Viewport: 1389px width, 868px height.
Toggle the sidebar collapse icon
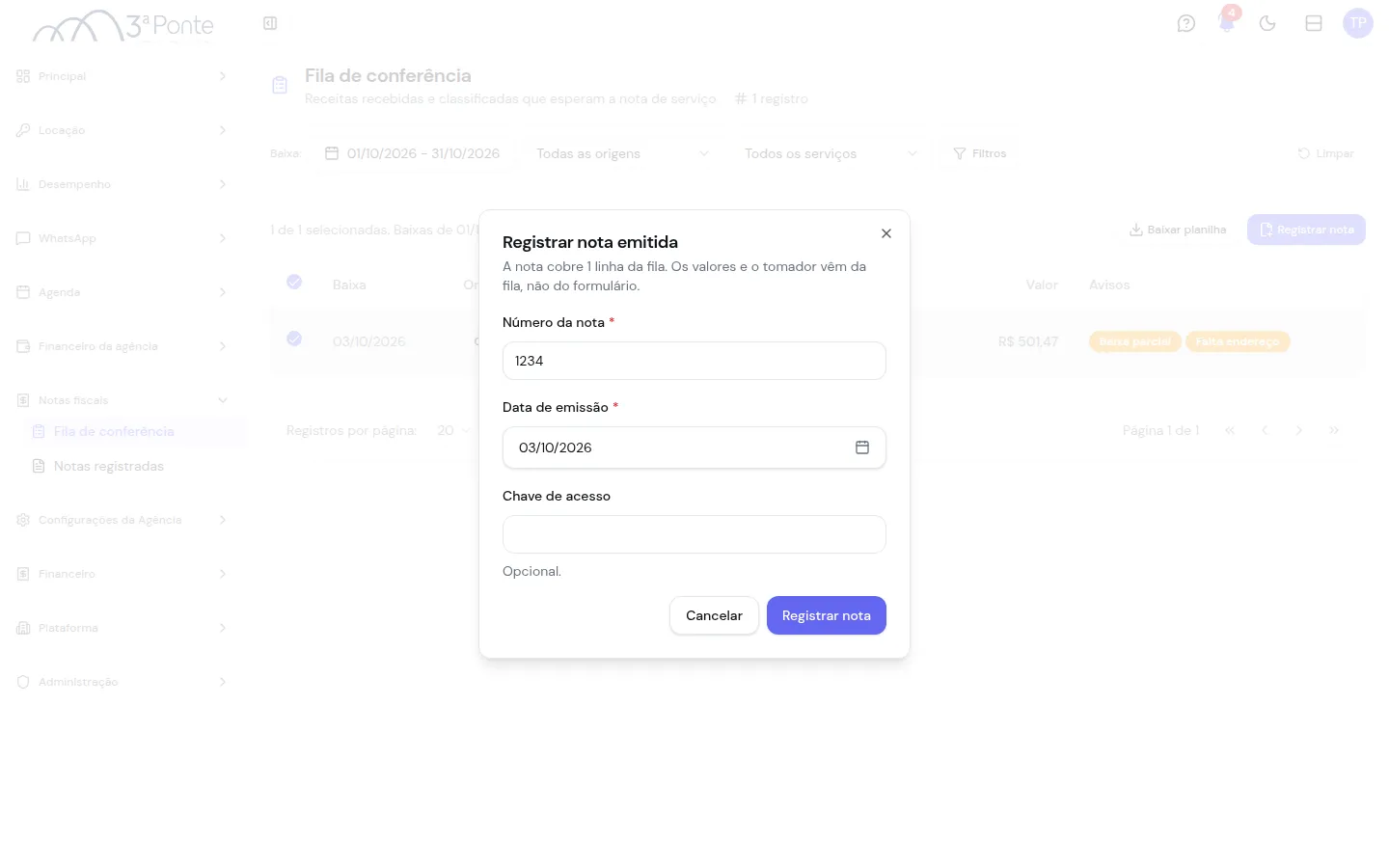(x=270, y=23)
